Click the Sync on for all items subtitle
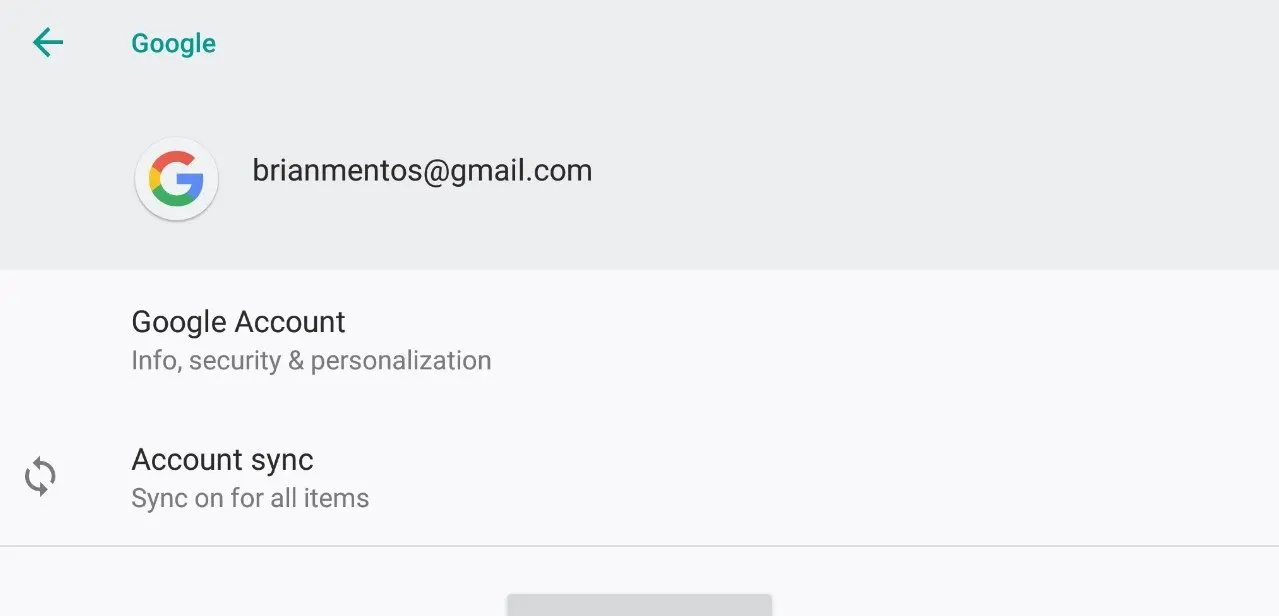This screenshot has height=616, width=1279. (x=250, y=498)
